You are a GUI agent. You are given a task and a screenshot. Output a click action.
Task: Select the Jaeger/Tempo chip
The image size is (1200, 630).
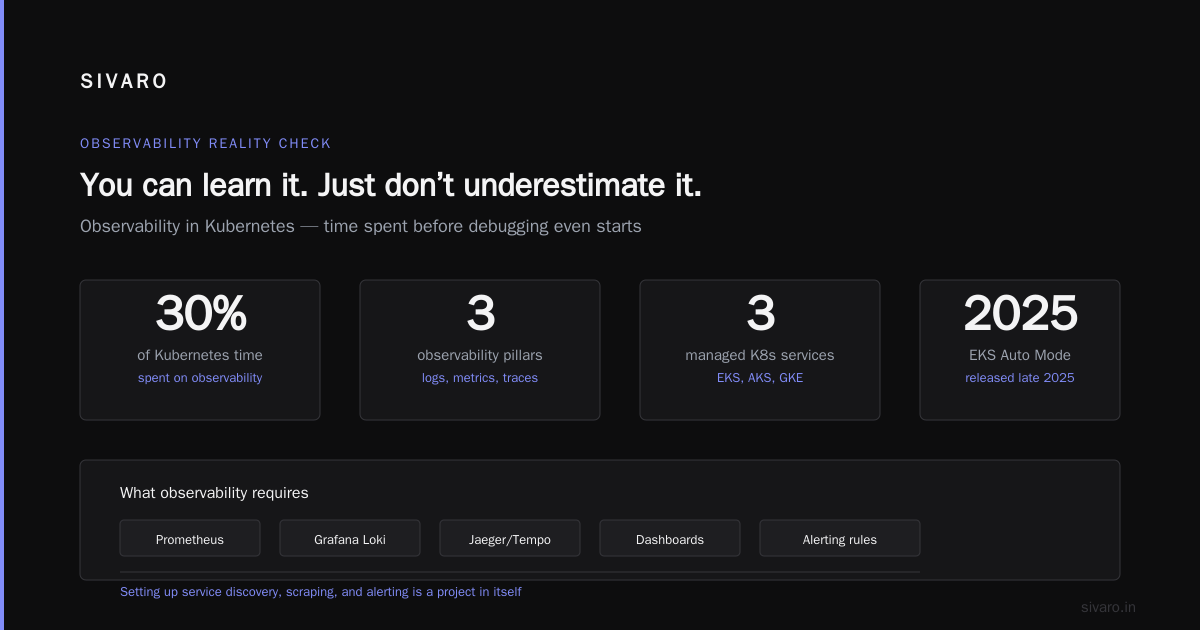(510, 538)
